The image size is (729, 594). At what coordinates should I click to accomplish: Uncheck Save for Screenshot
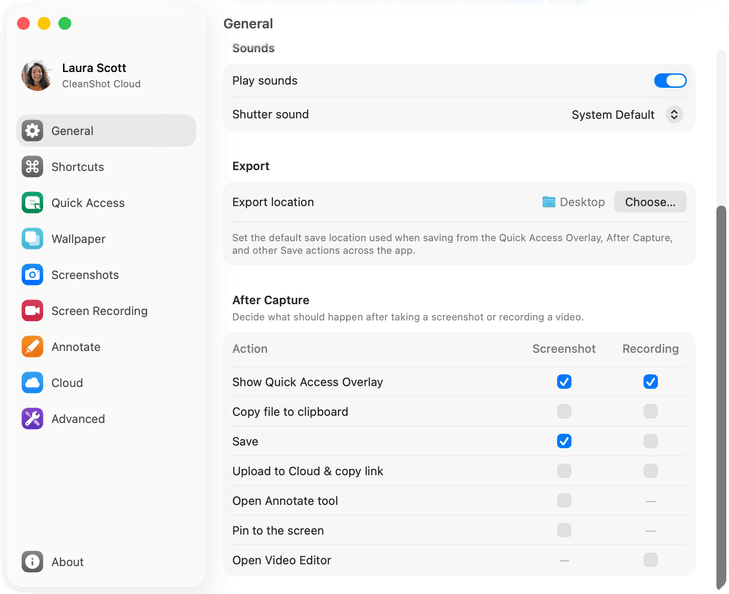tap(564, 441)
